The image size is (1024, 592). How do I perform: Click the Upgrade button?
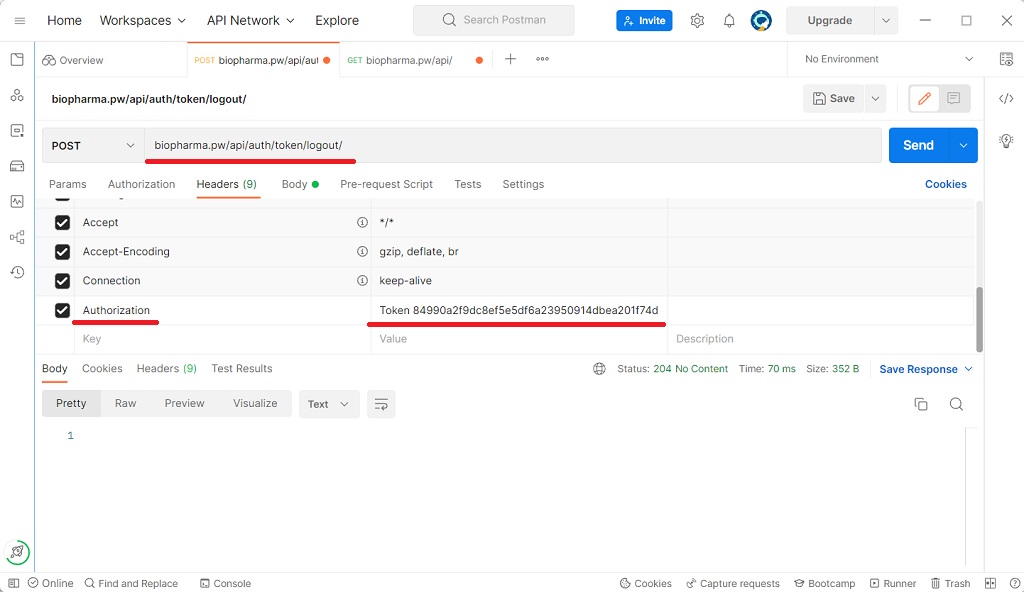pyautogui.click(x=829, y=21)
